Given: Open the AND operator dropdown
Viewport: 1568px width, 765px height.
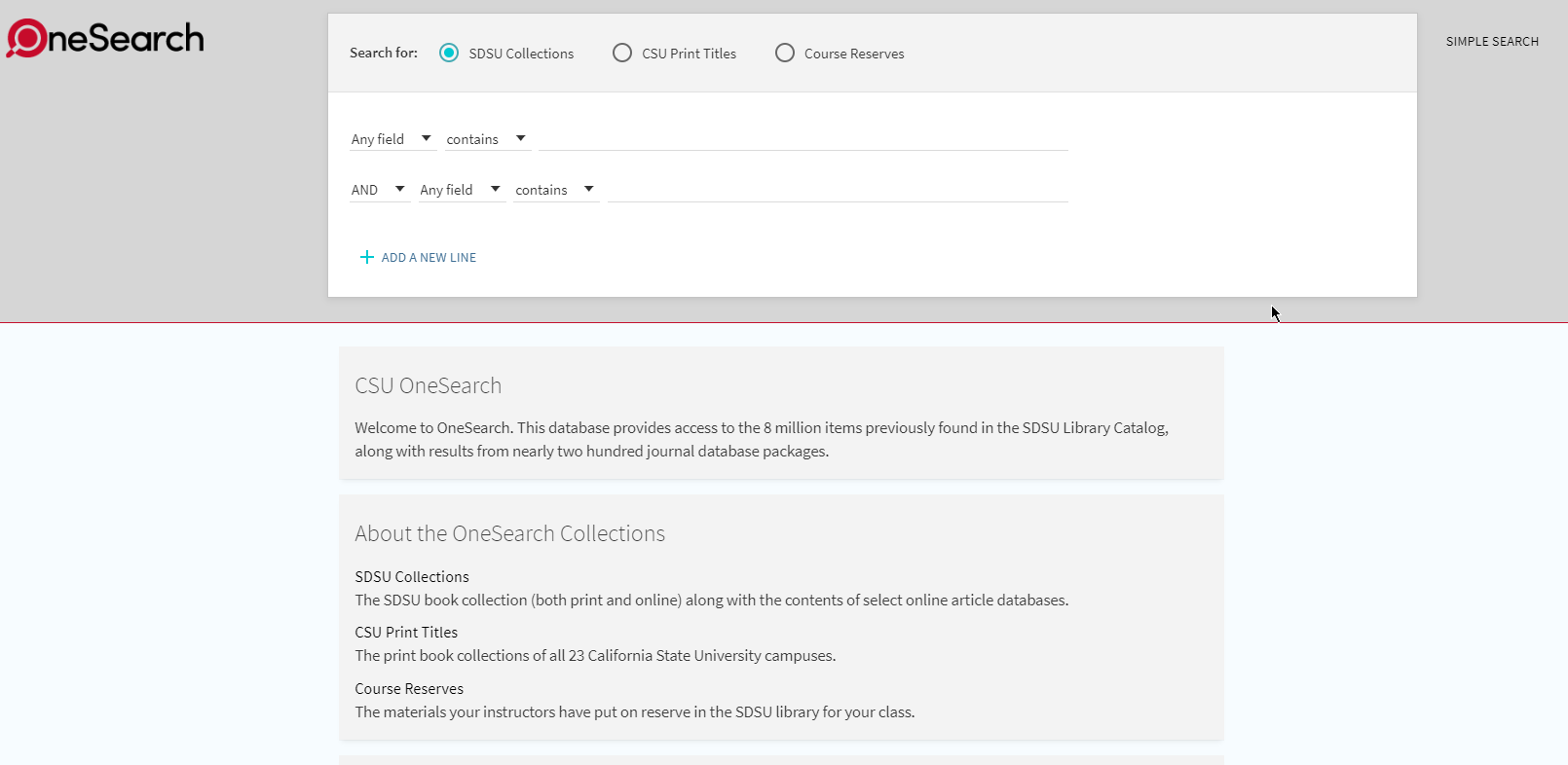Looking at the screenshot, I should click(379, 190).
